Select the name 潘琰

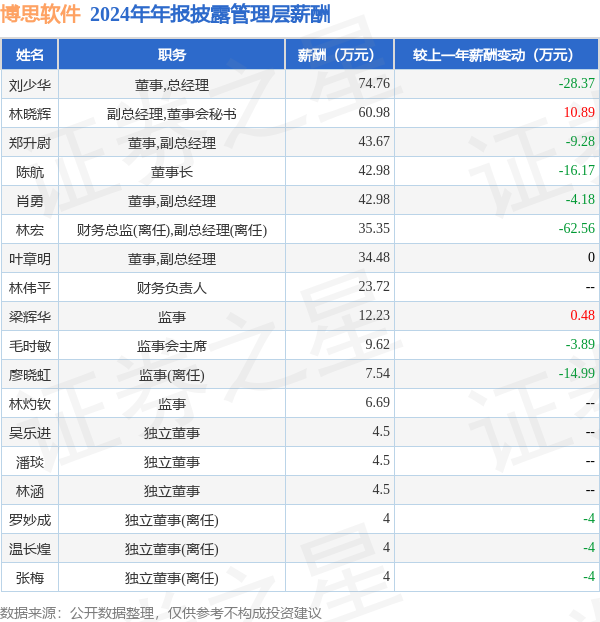pyautogui.click(x=30, y=462)
